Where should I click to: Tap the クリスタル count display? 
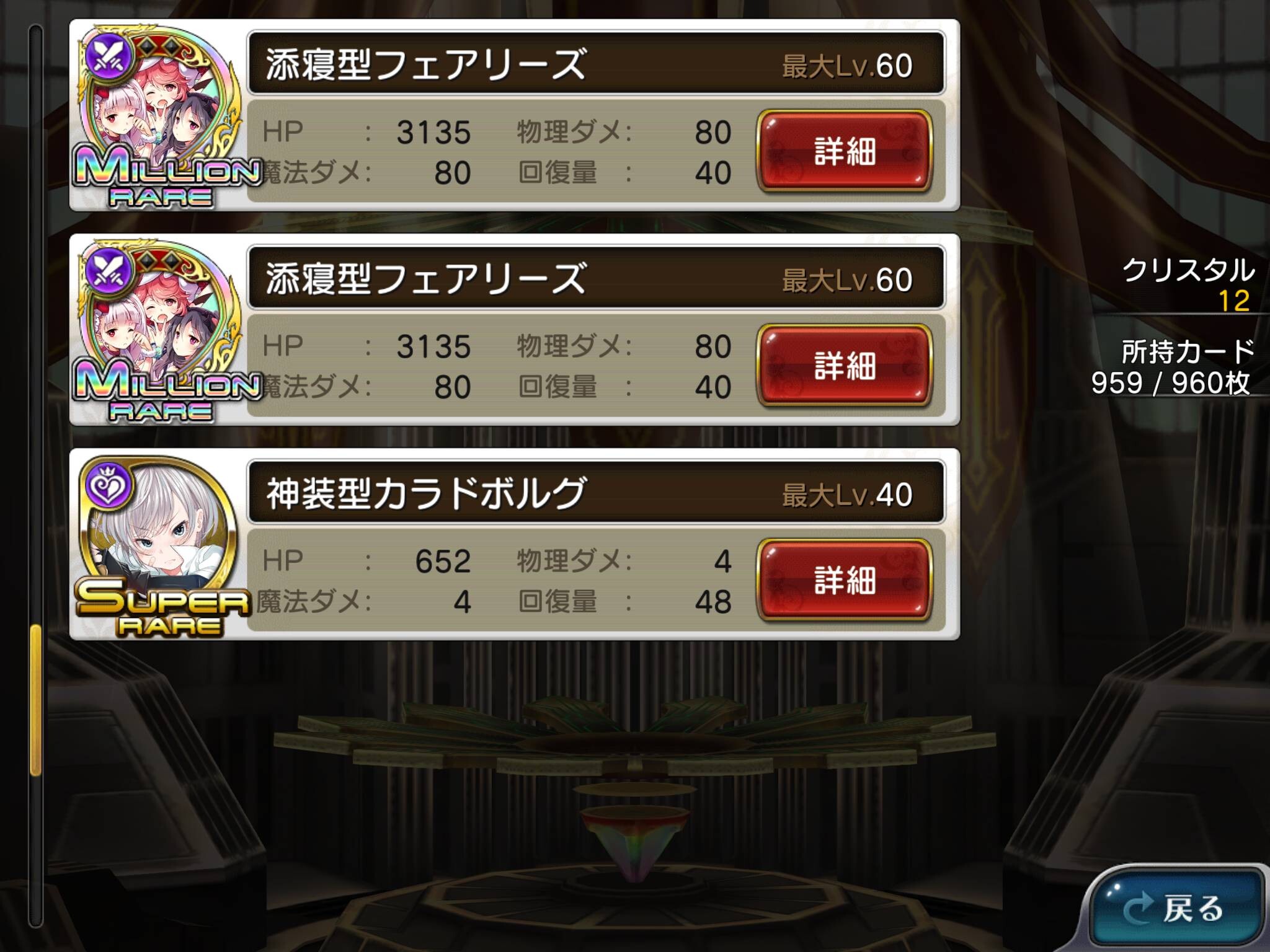pyautogui.click(x=1188, y=285)
